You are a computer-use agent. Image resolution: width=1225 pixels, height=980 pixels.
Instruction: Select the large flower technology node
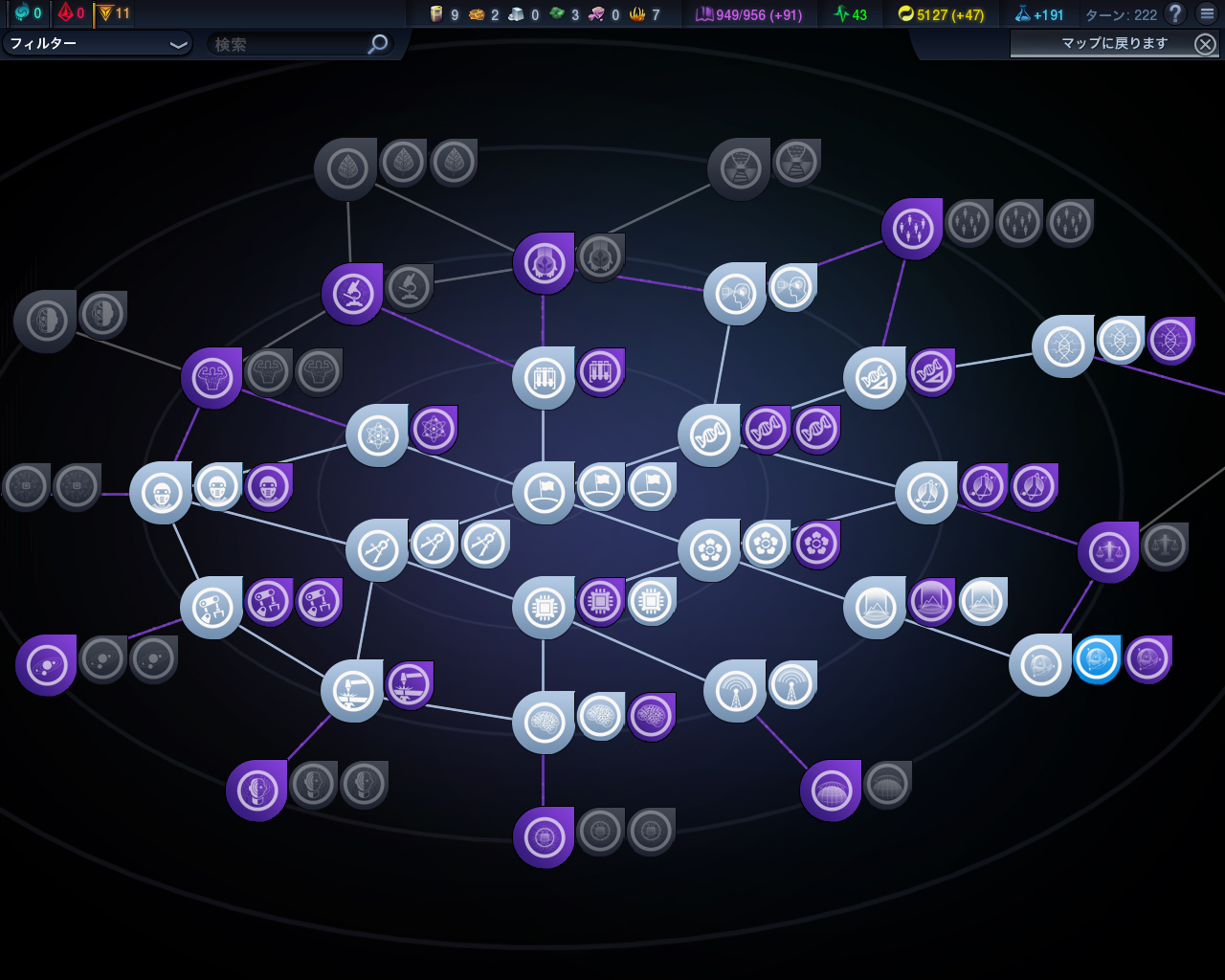click(709, 550)
